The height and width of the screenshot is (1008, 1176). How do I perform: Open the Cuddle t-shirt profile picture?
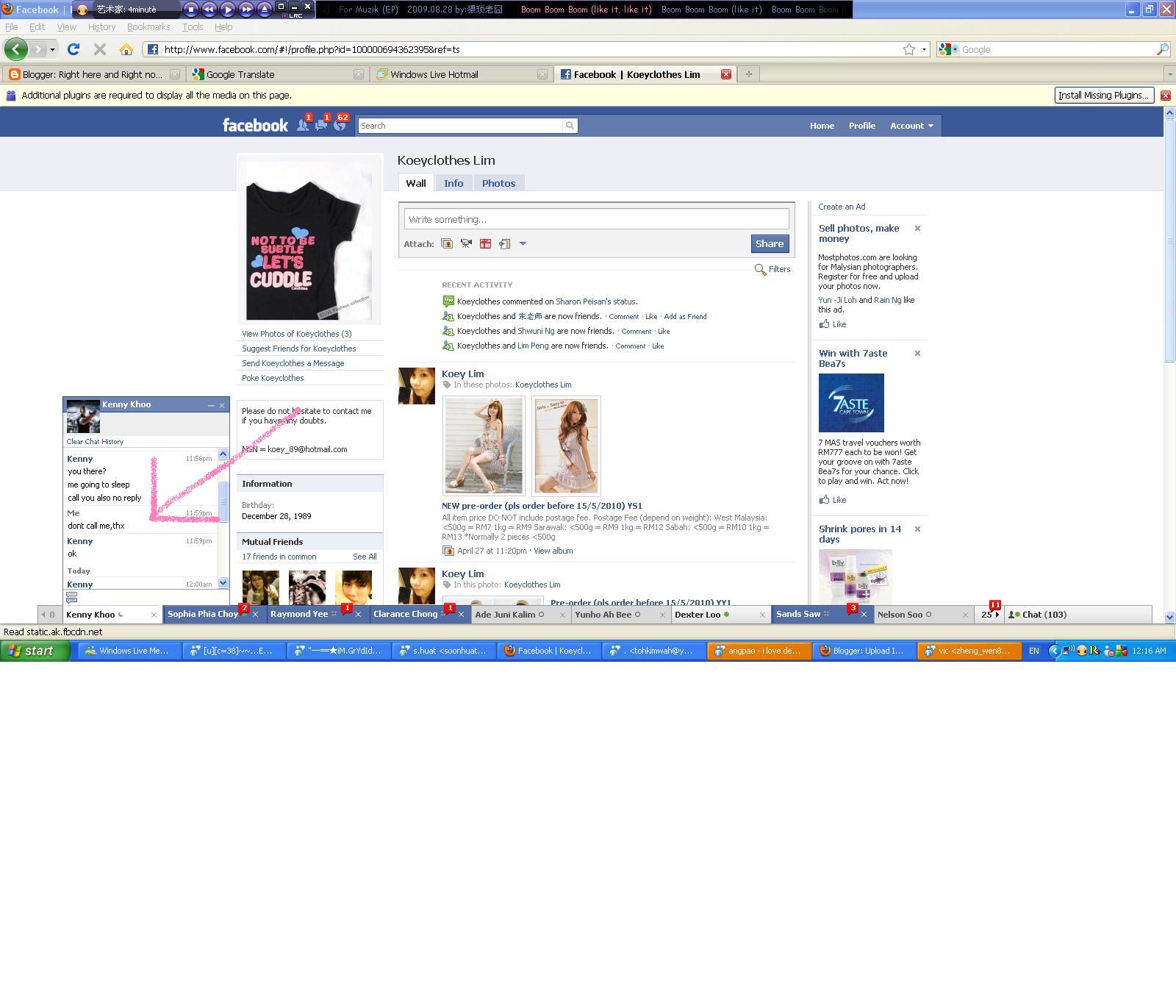(x=309, y=240)
